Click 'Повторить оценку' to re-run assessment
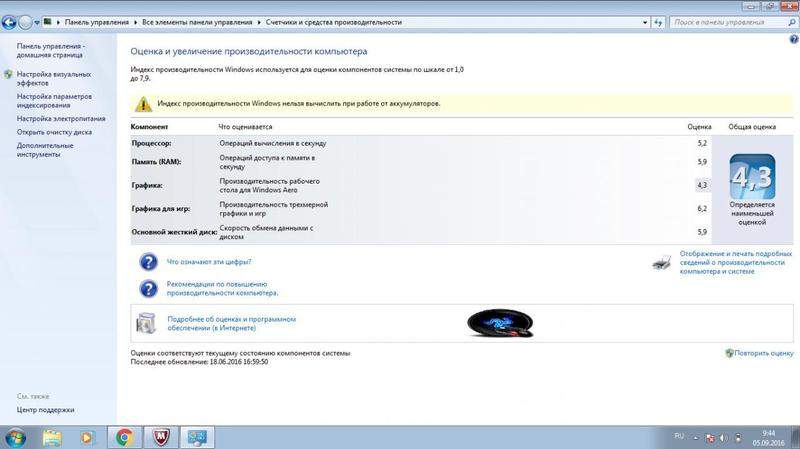 pos(764,353)
